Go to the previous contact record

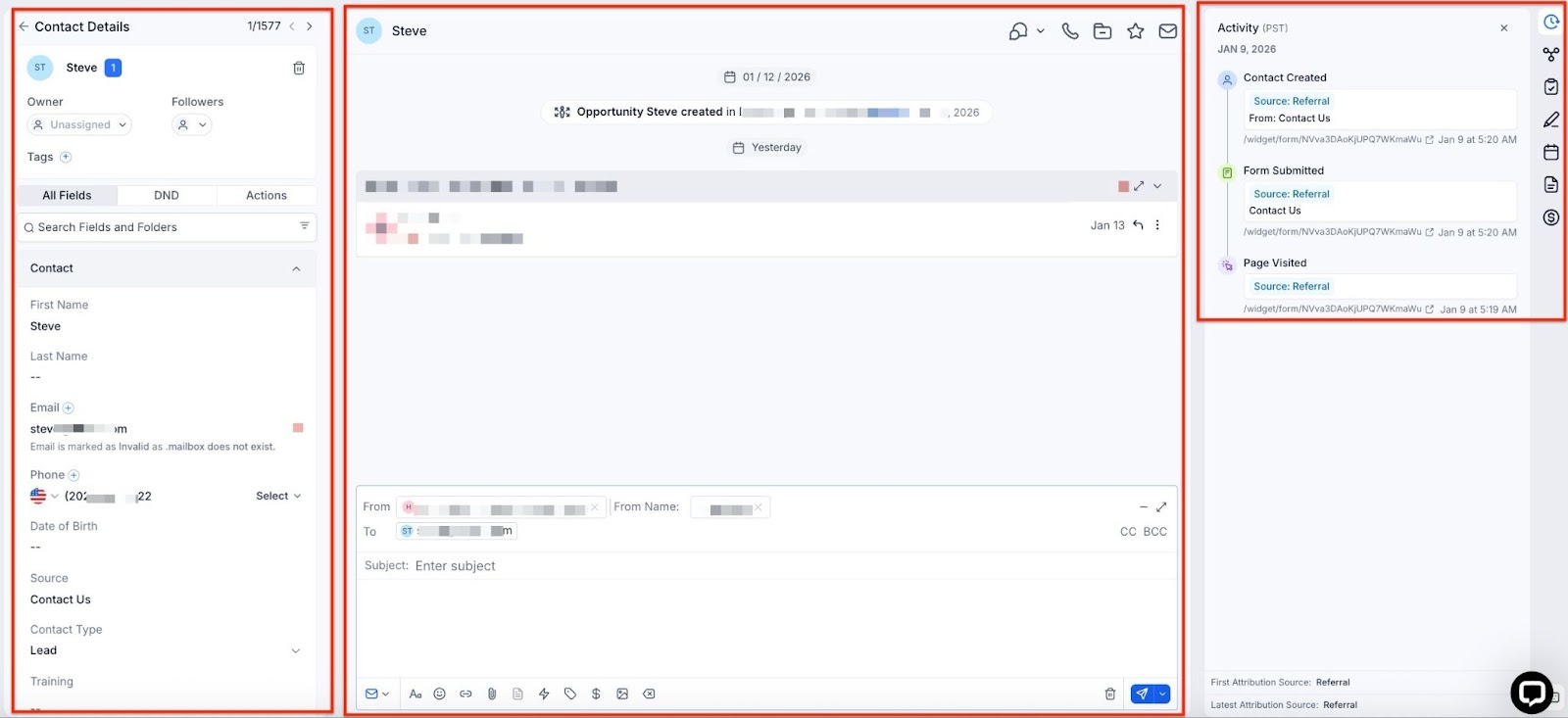click(x=292, y=26)
